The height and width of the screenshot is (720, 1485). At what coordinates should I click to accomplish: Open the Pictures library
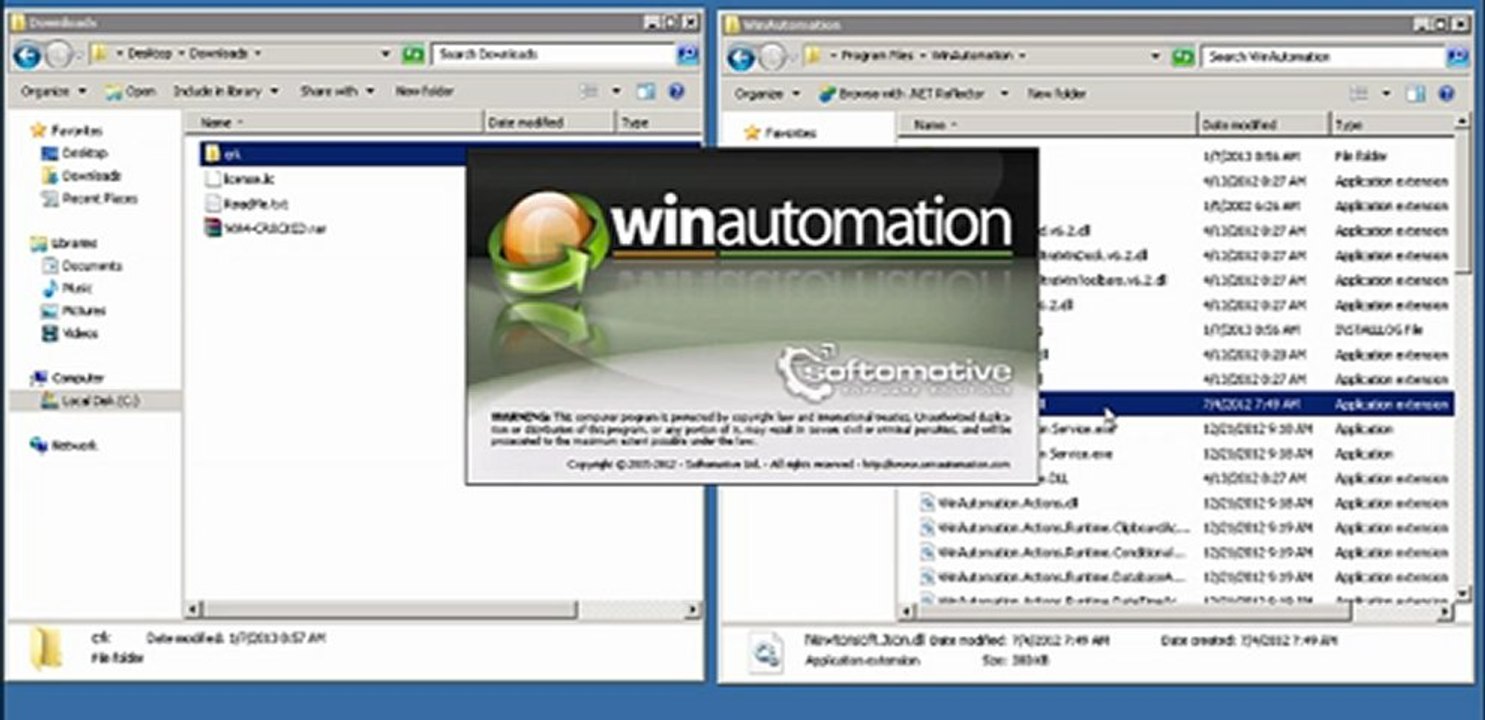73,311
